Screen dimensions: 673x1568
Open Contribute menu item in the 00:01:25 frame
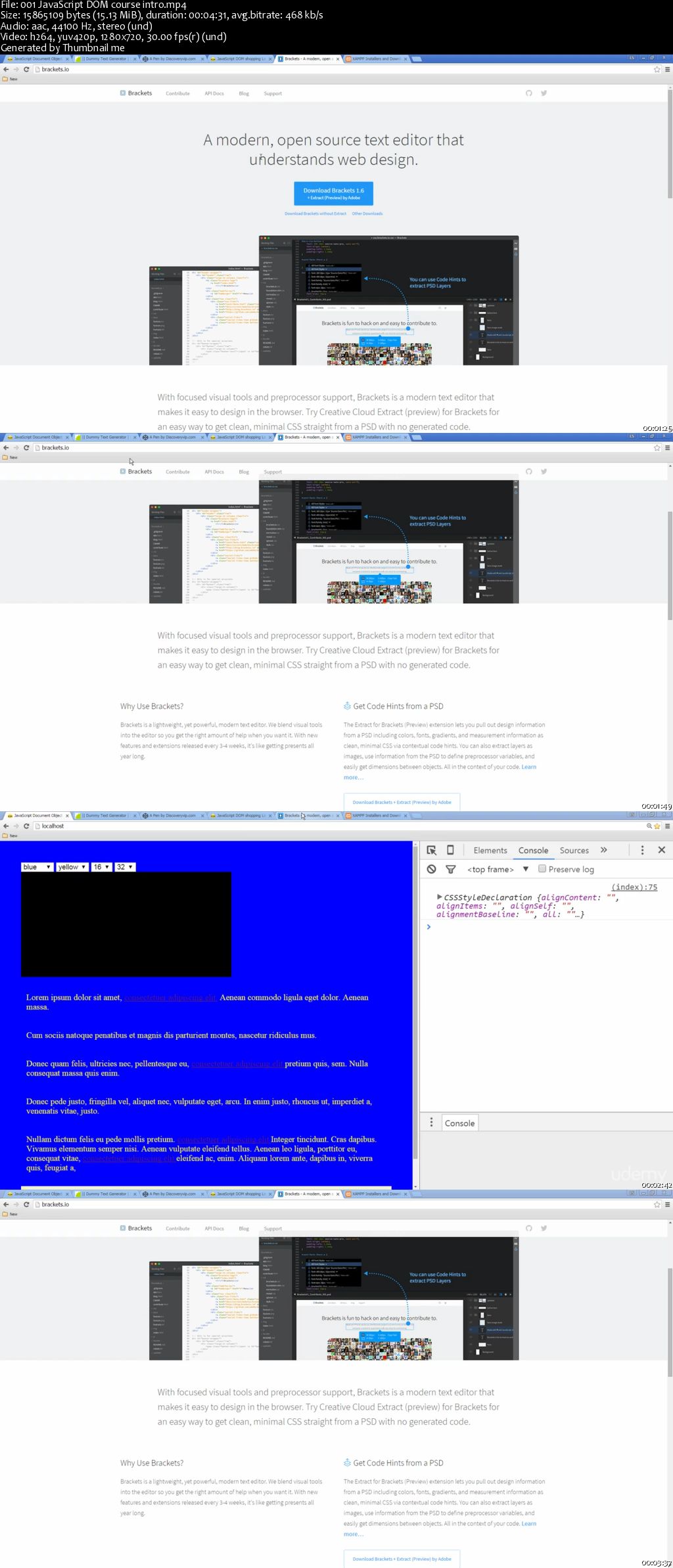(x=177, y=93)
